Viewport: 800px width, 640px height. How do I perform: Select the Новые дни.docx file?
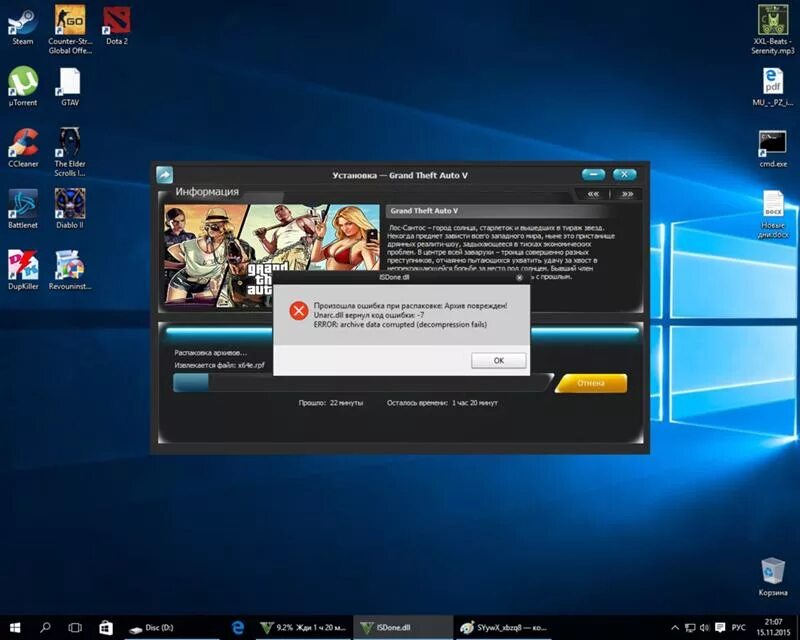tap(772, 214)
